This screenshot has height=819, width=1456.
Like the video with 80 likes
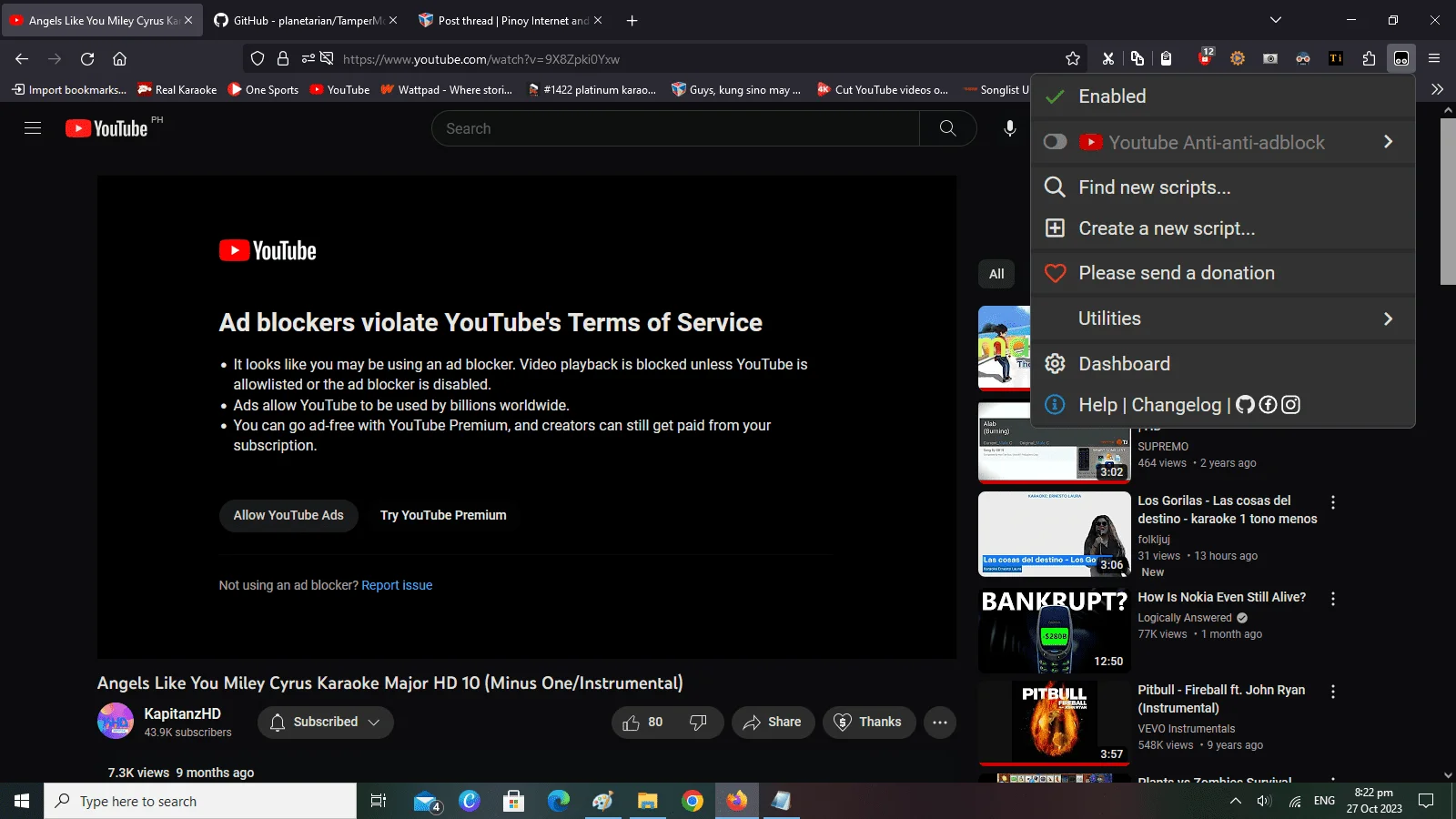pyautogui.click(x=643, y=723)
